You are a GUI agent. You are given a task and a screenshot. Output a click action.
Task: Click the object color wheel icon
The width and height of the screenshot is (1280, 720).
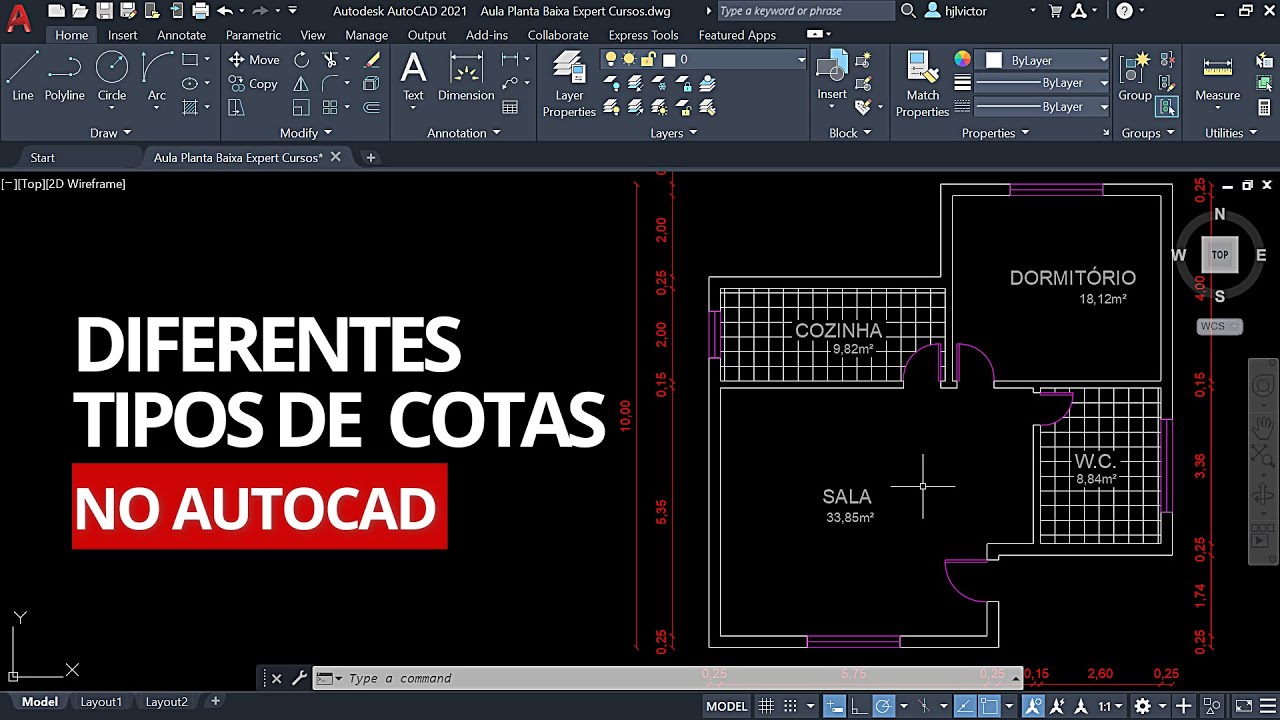962,60
